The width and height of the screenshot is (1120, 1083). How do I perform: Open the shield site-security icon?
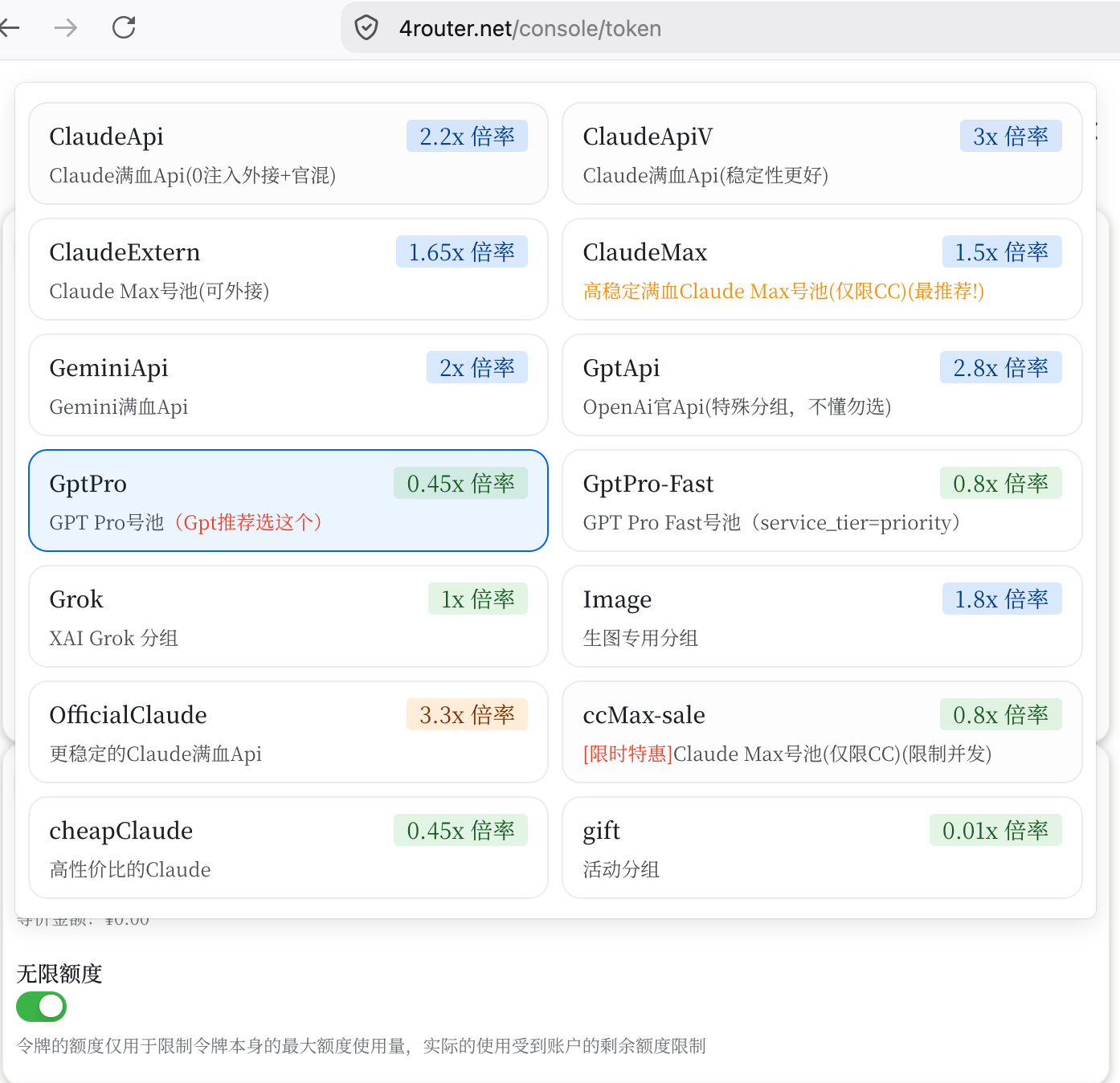point(366,28)
